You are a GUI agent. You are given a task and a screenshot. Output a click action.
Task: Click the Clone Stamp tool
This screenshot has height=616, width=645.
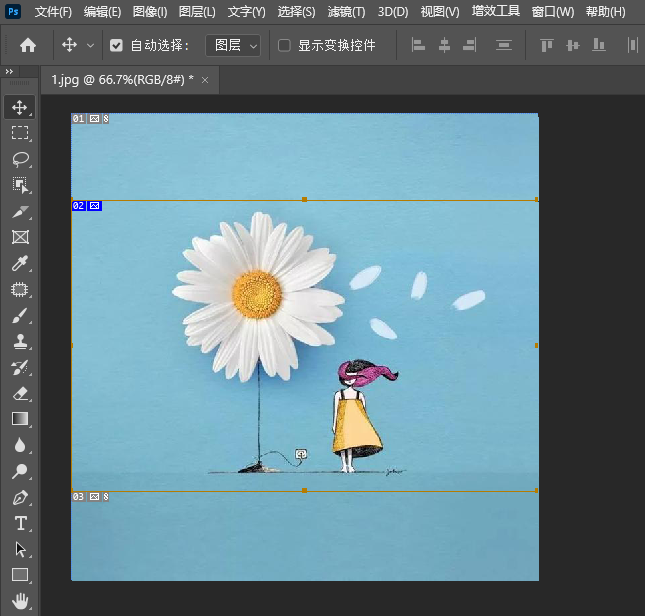coord(20,341)
